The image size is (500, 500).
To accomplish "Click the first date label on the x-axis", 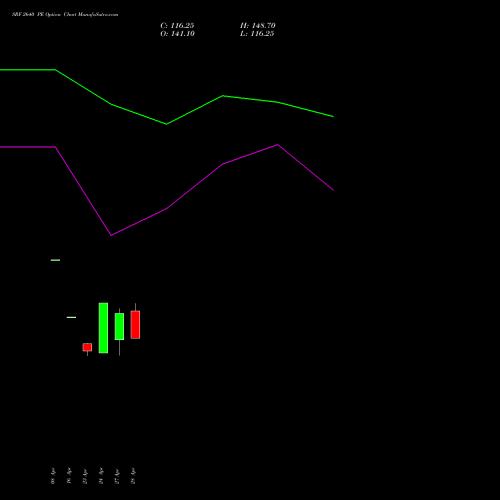I will pos(53,476).
